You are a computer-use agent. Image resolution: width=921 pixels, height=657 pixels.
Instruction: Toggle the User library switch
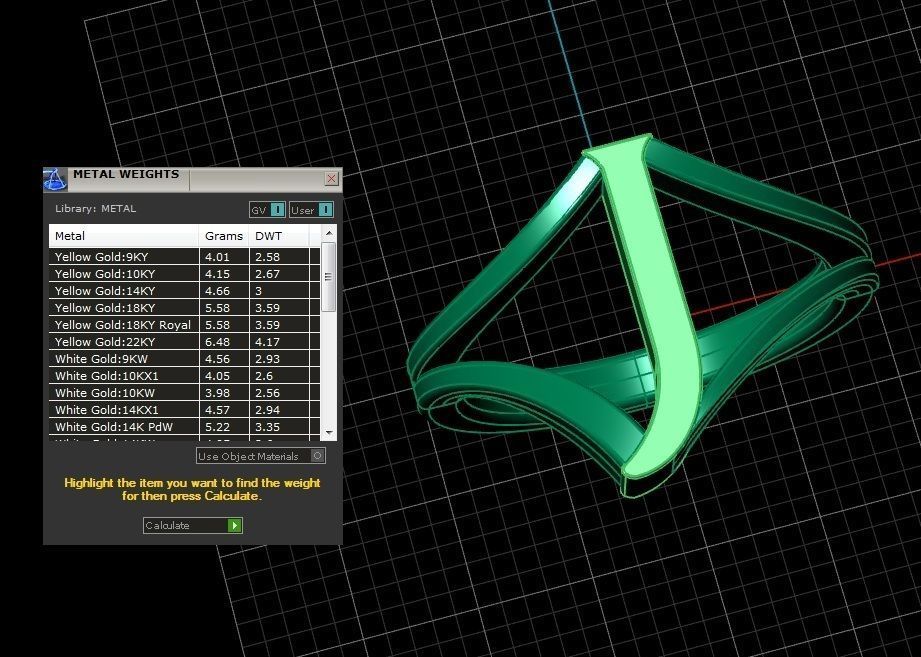point(326,210)
